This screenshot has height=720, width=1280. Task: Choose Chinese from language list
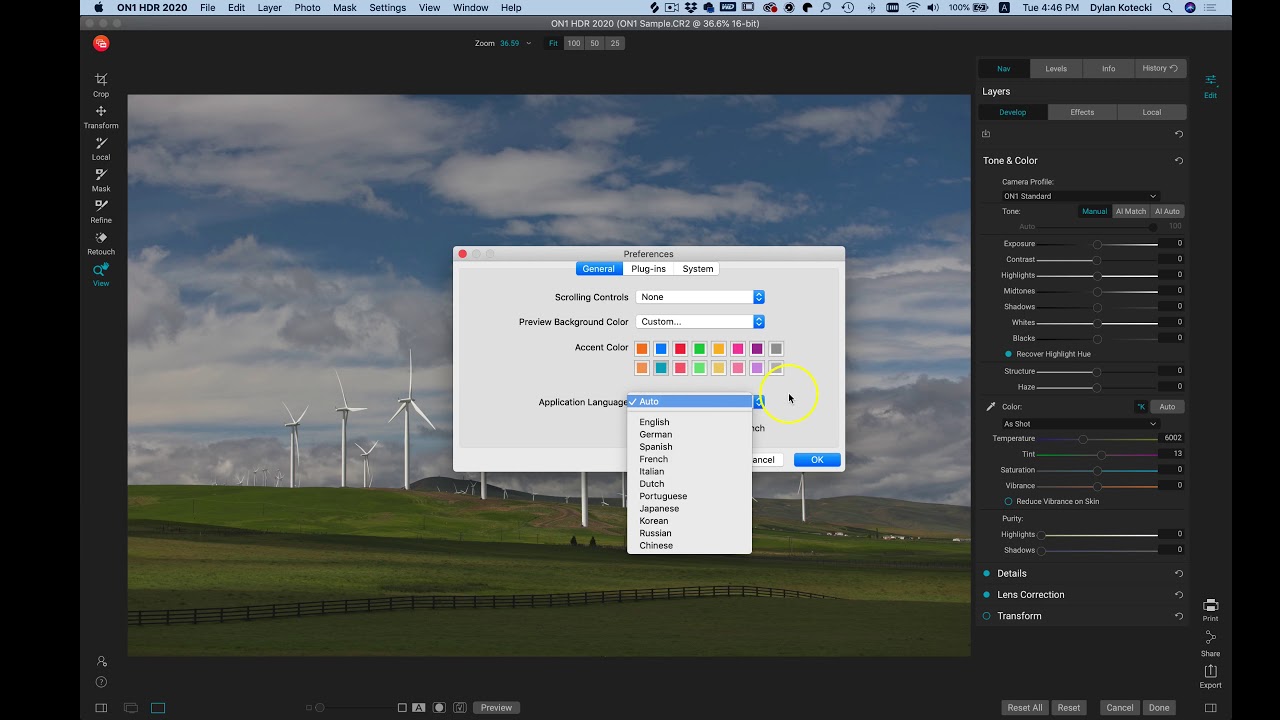click(x=689, y=546)
